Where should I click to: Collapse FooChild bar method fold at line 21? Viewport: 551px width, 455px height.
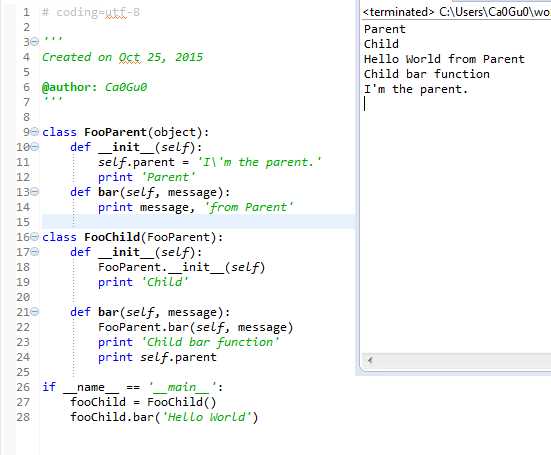pos(34,312)
